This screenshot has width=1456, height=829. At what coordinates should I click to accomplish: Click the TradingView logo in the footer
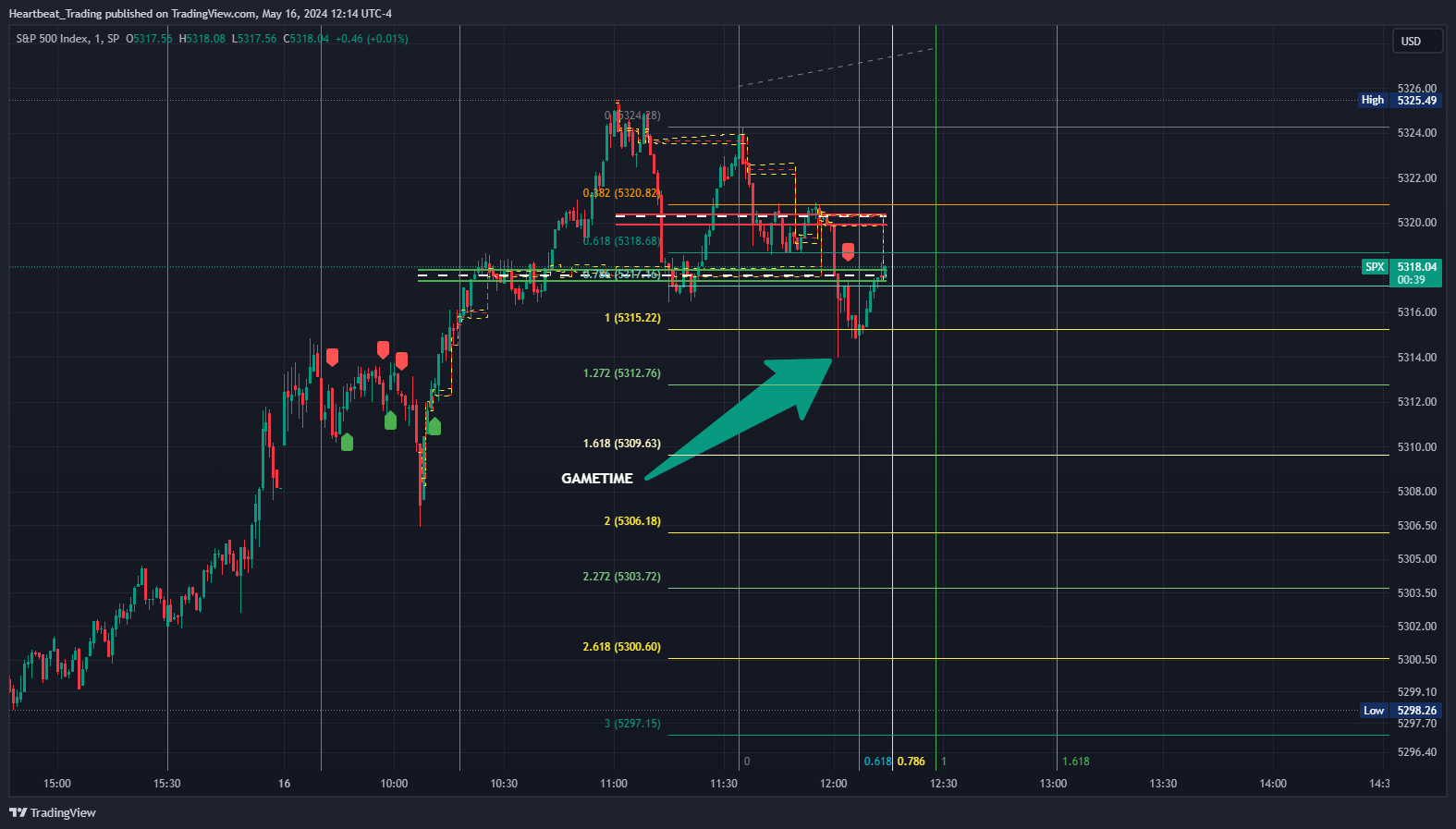tap(53, 812)
